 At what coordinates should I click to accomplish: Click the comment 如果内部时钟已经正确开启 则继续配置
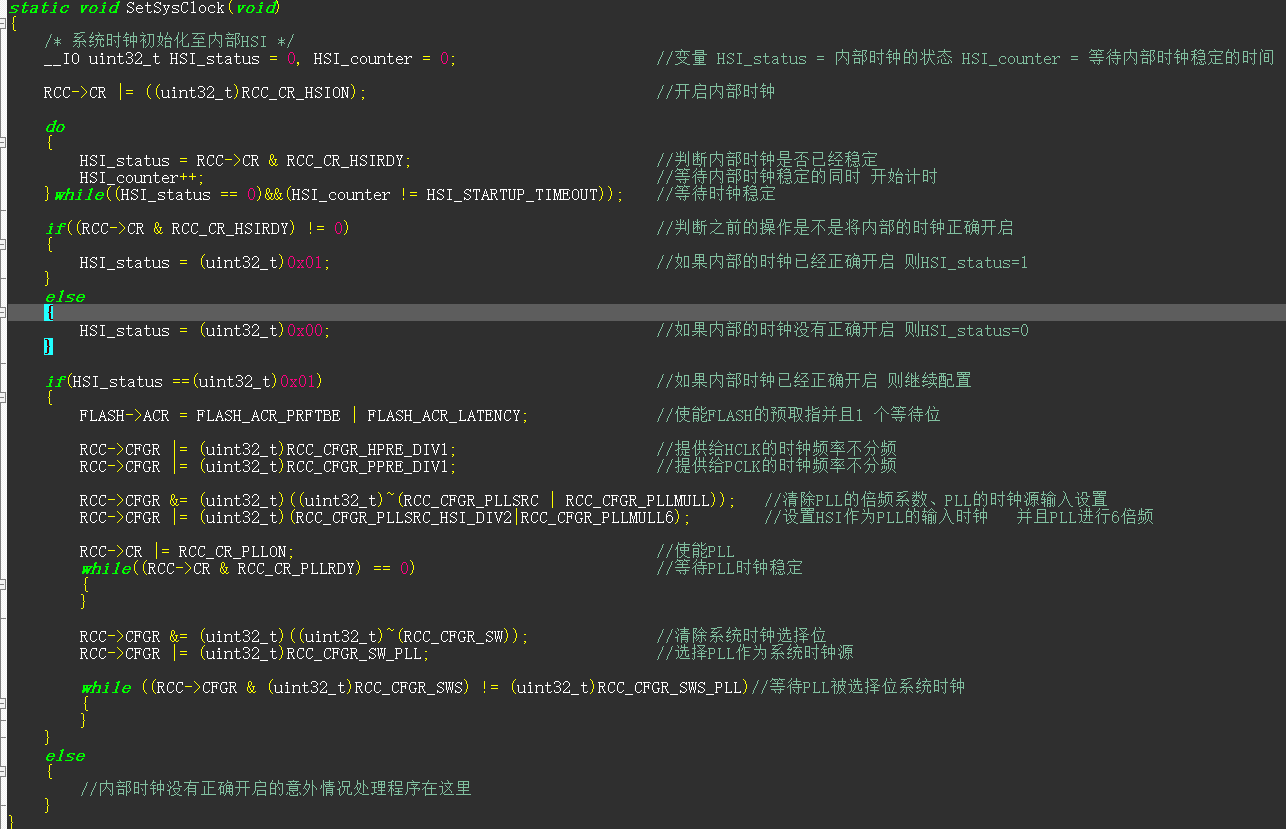pos(814,381)
